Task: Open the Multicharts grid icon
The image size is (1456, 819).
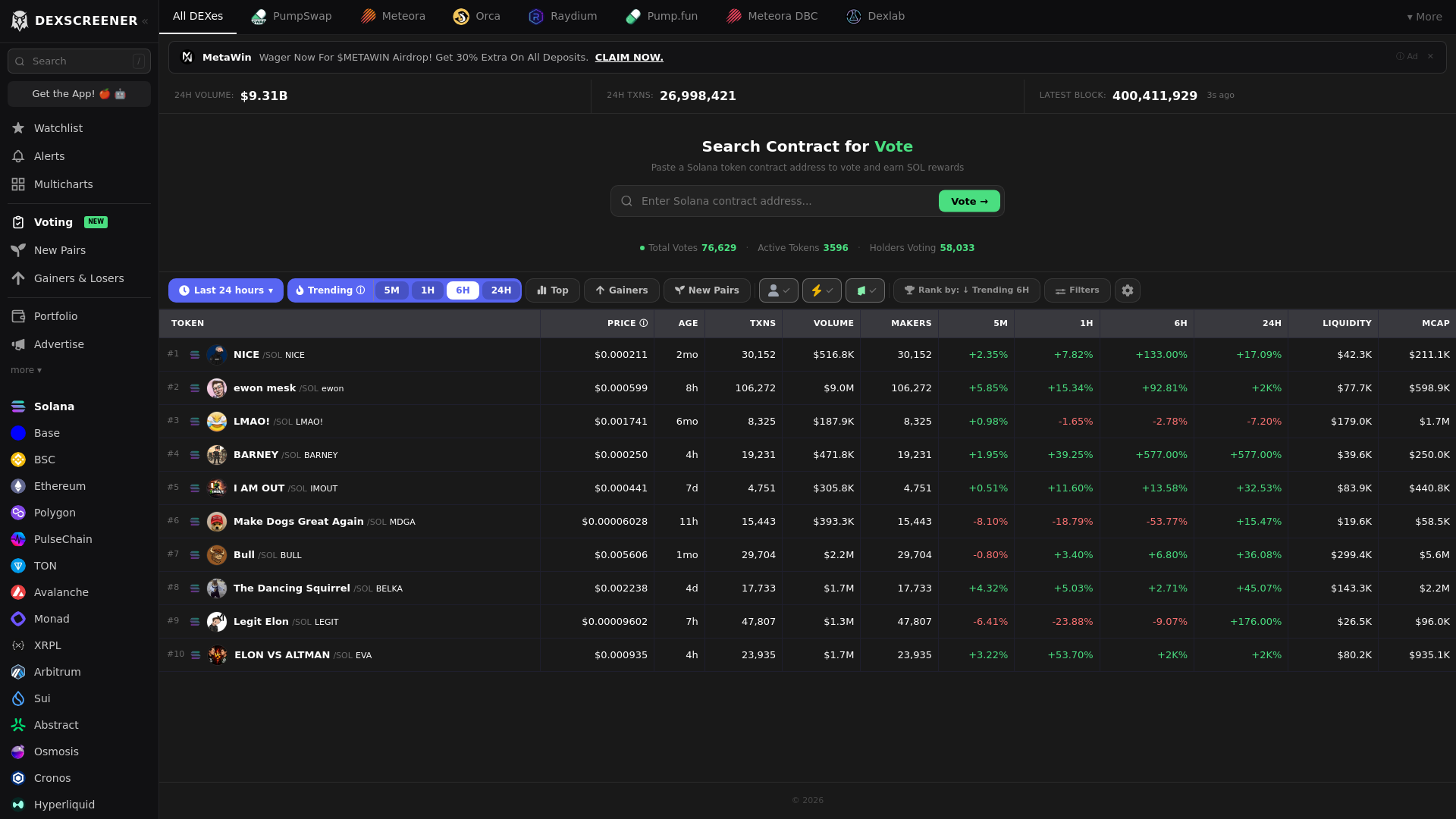Action: point(18,184)
